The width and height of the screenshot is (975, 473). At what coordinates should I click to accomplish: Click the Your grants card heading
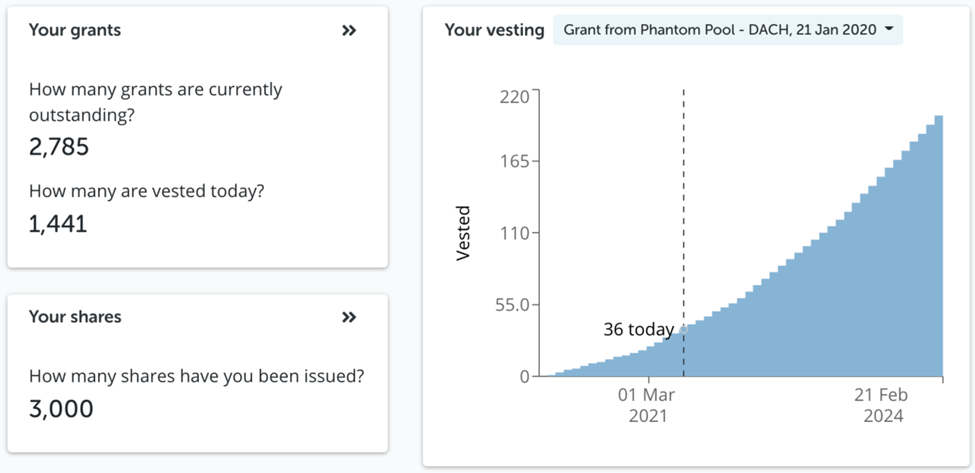point(75,30)
